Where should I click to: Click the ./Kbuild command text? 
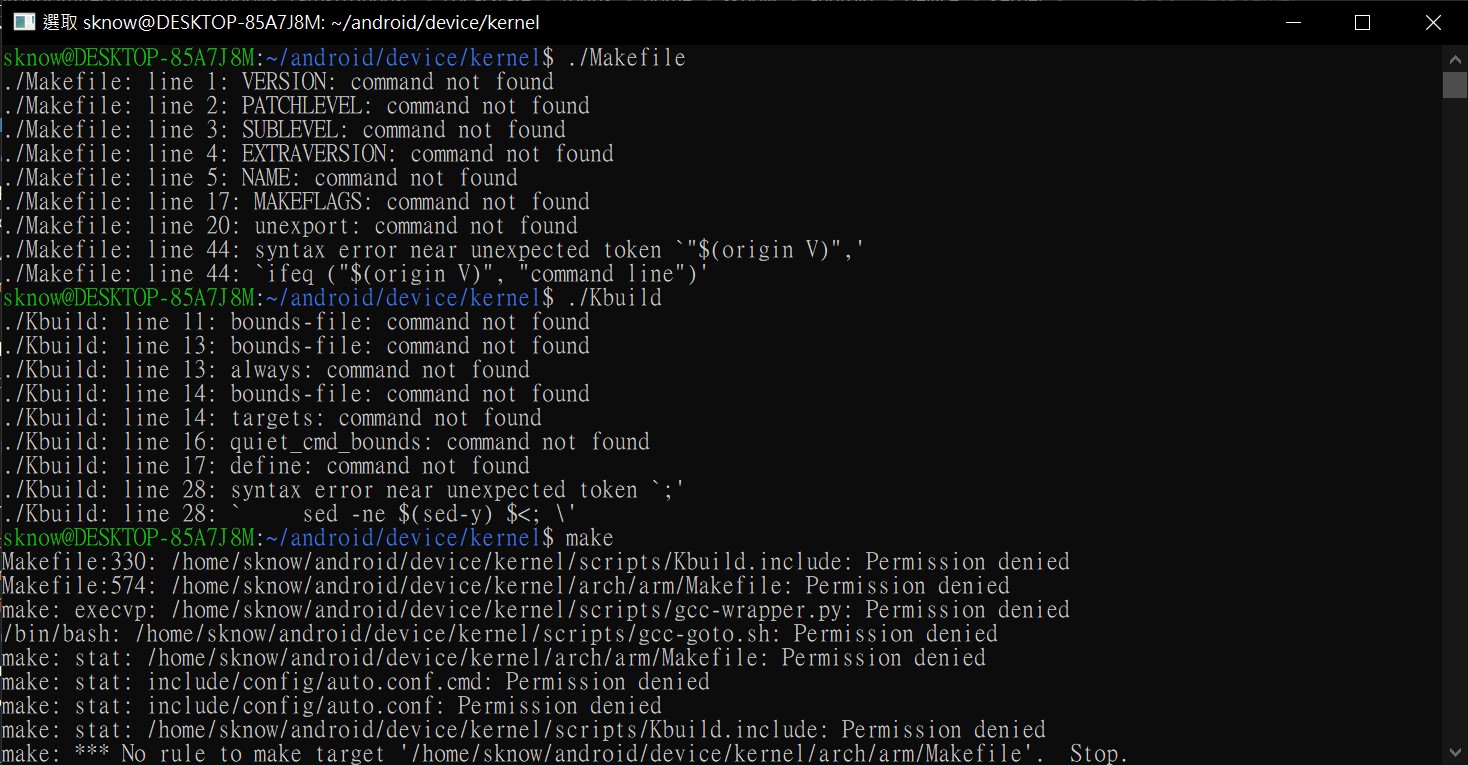click(x=614, y=298)
